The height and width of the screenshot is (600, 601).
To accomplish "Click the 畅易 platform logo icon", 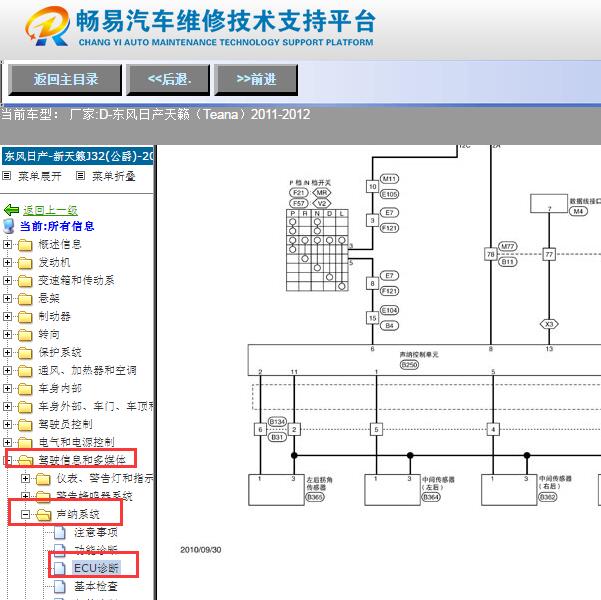I will 48,26.
